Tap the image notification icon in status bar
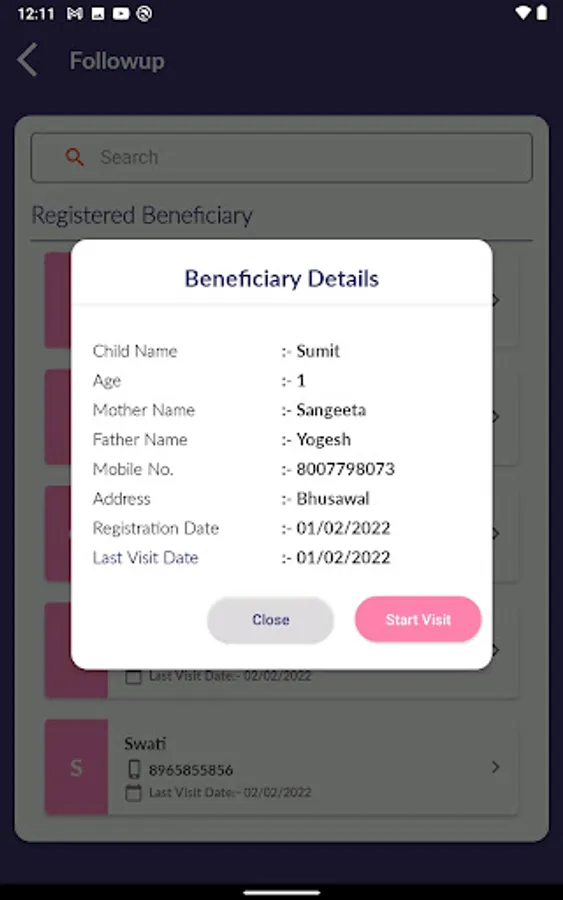The height and width of the screenshot is (900, 563). tap(98, 13)
